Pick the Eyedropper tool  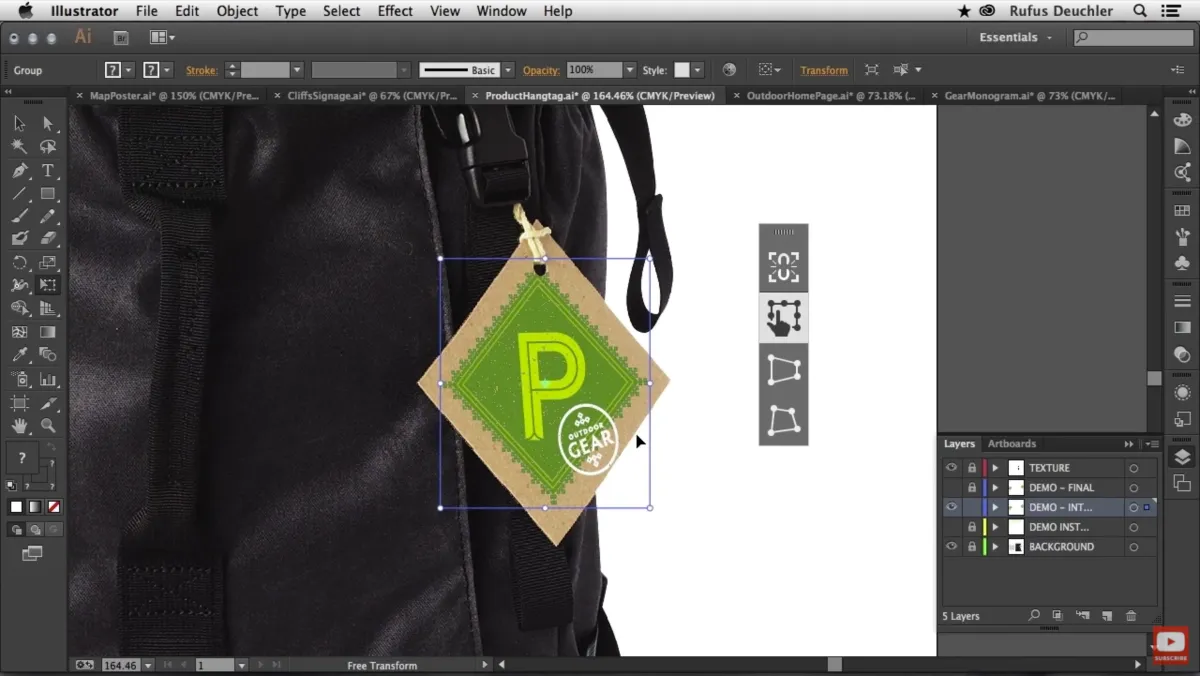click(19, 355)
